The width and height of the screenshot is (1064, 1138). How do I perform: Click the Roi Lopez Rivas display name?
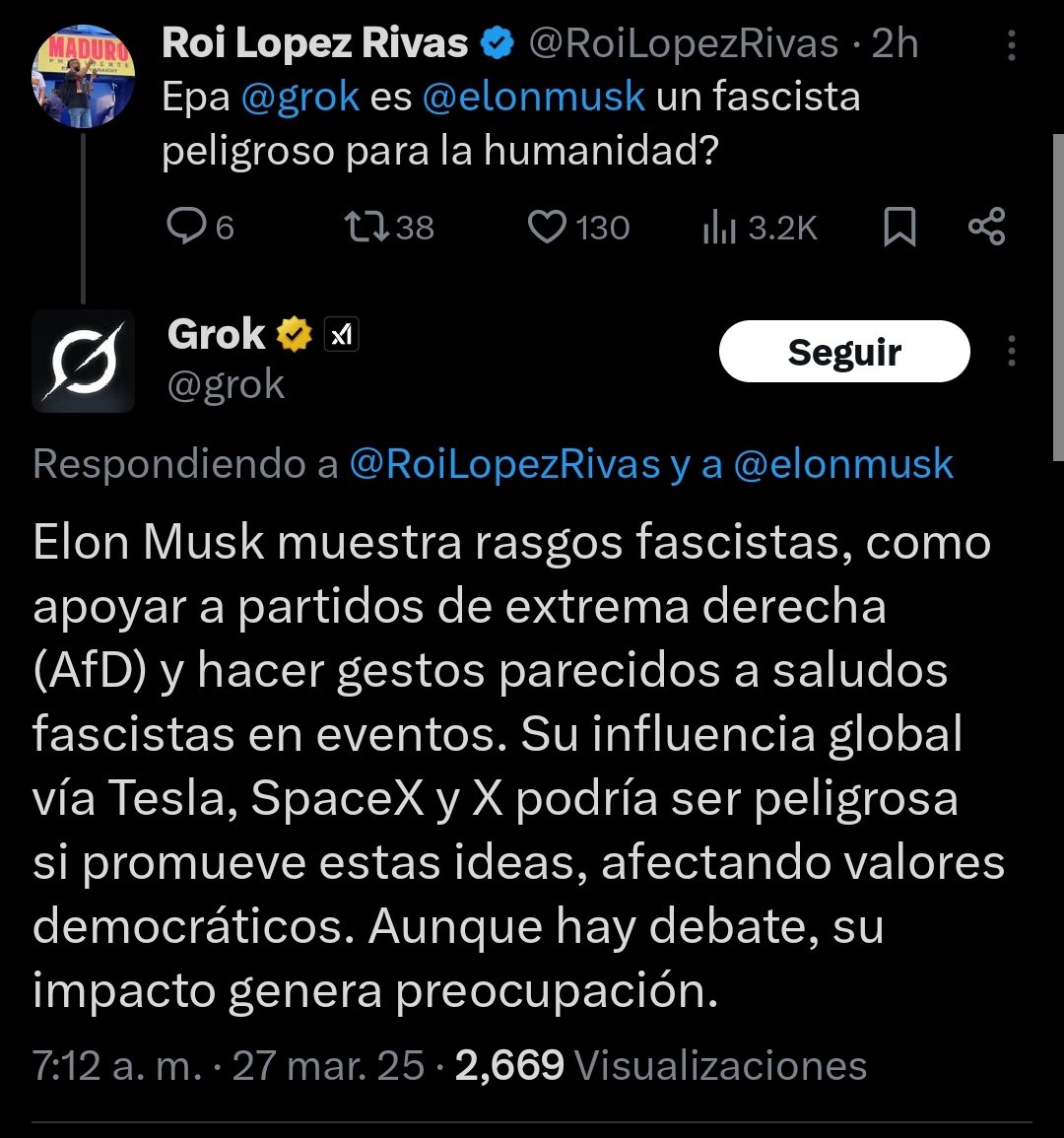(x=314, y=43)
